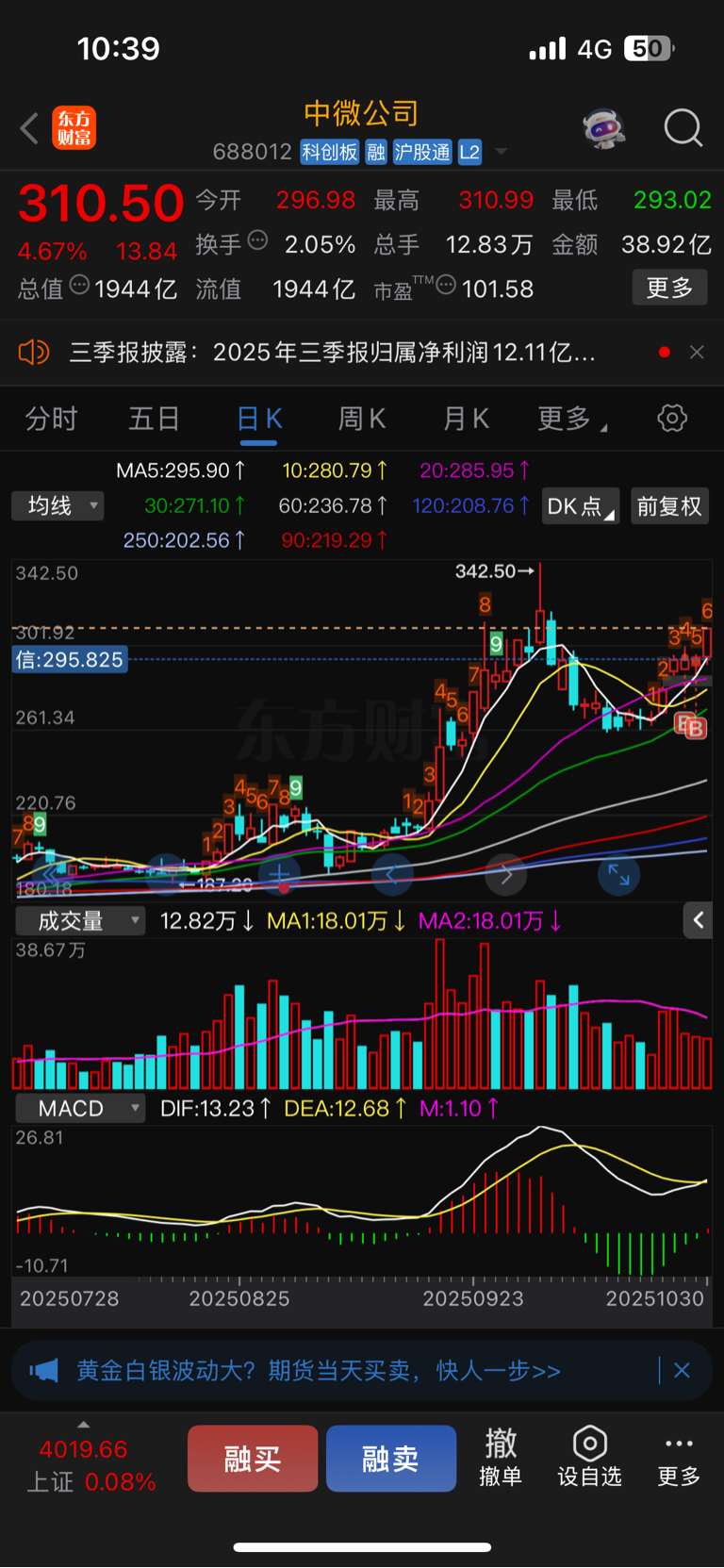The width and height of the screenshot is (724, 1568).
Task: Collapse side panel with left chevron
Action: pyautogui.click(x=698, y=920)
